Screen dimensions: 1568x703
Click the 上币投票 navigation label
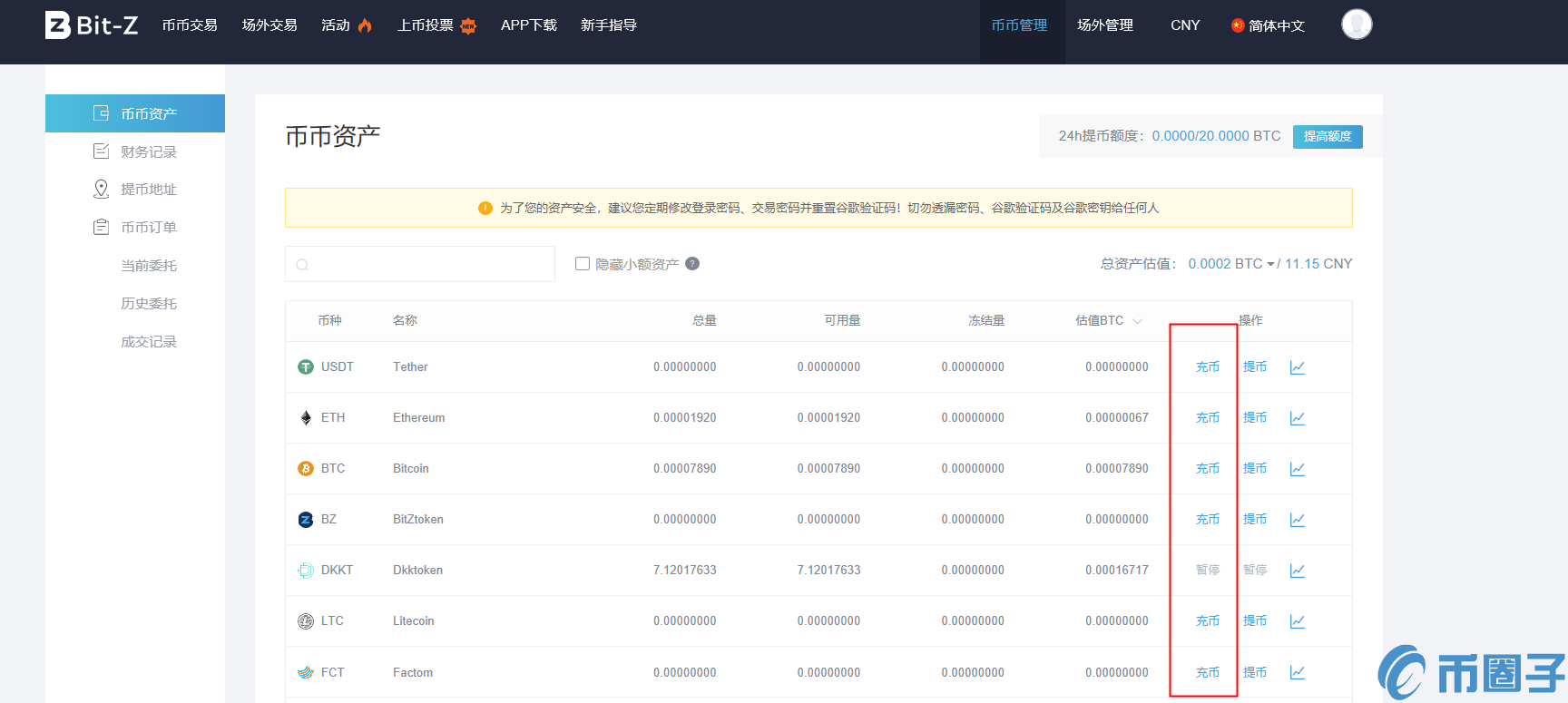(x=426, y=25)
